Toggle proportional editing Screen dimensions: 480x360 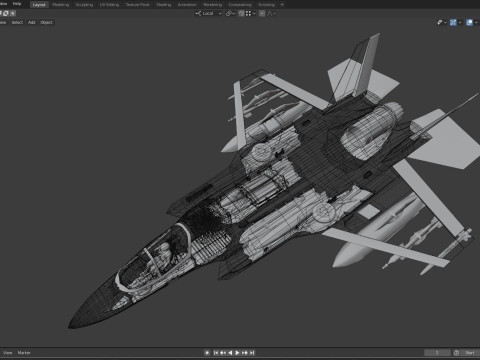click(262, 13)
